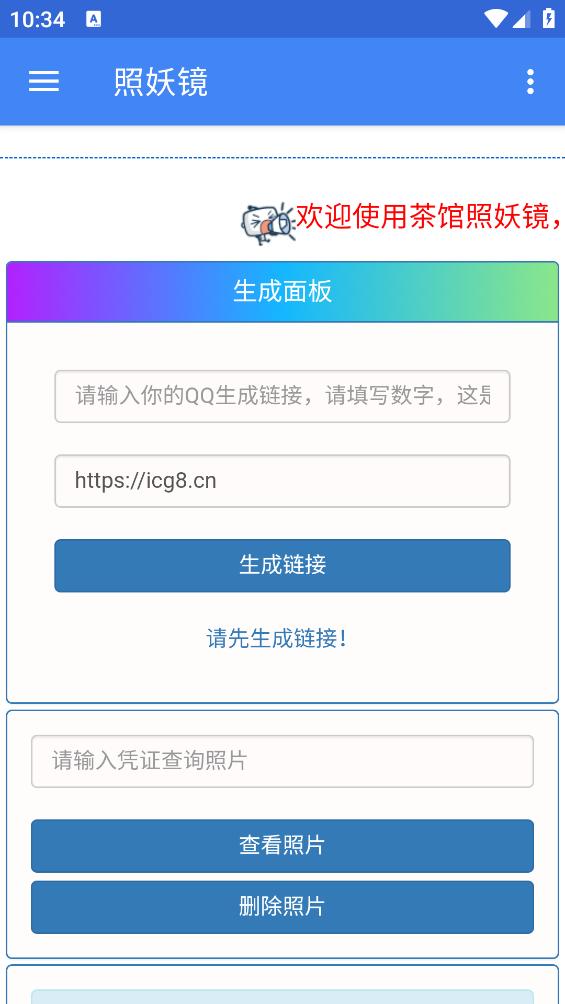Tap the light blue info box at bottom
This screenshot has width=565, height=1004.
click(x=282, y=997)
